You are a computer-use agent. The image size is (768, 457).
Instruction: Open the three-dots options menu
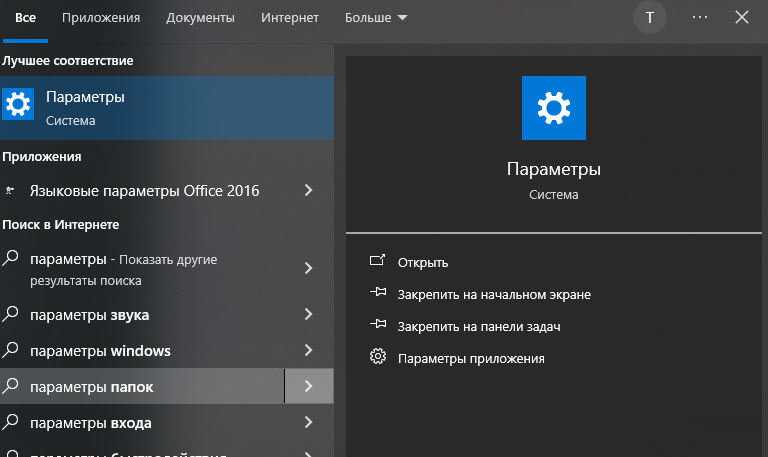700,17
